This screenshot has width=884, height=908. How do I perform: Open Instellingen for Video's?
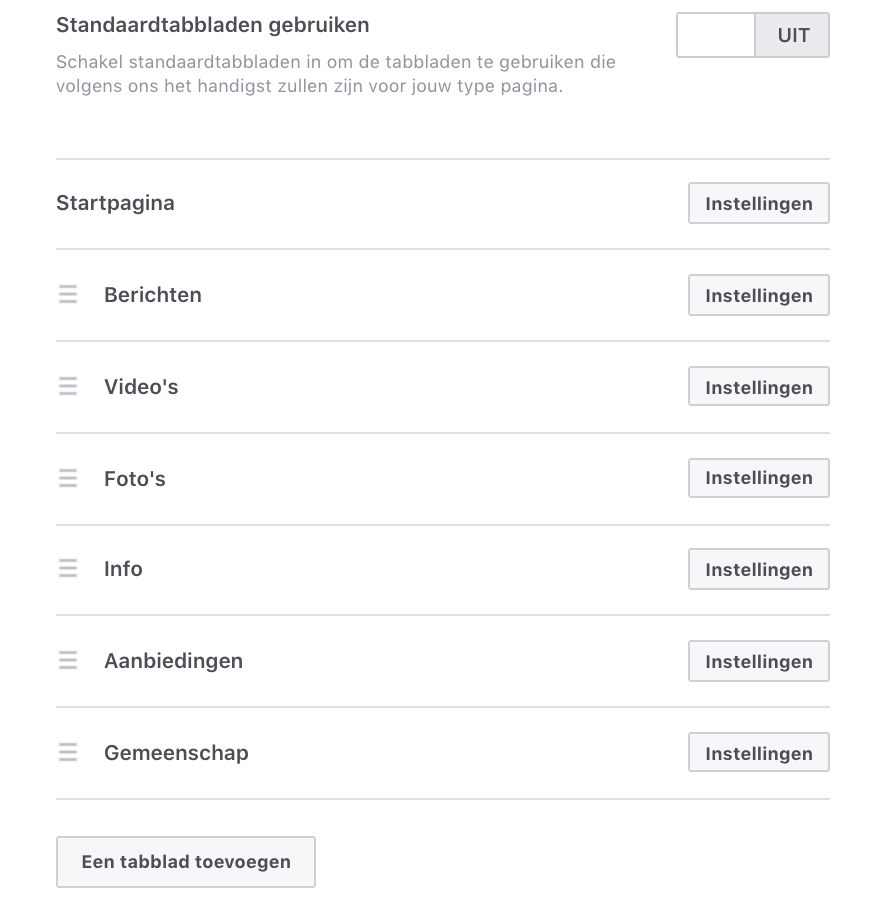tap(758, 386)
